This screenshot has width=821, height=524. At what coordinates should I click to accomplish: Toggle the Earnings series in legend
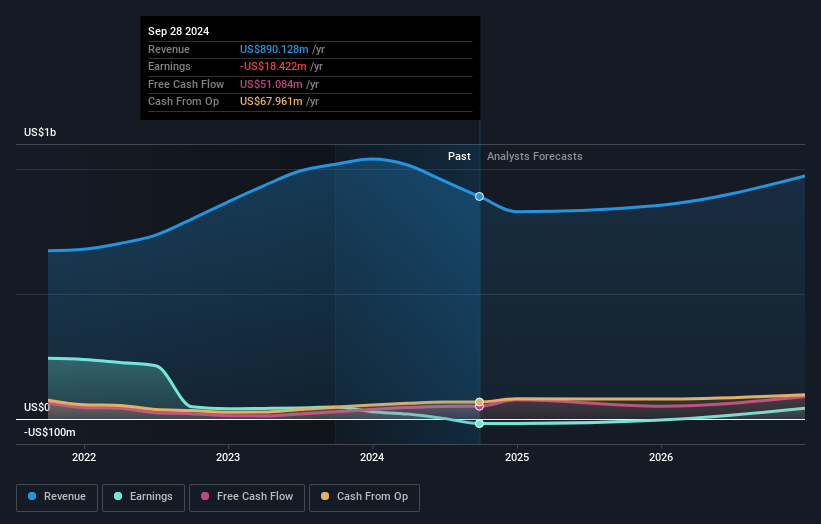(143, 497)
